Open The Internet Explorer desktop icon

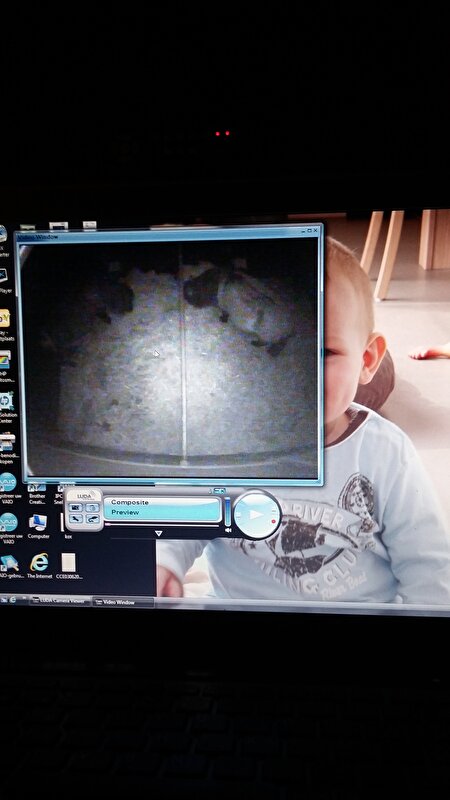[39, 566]
